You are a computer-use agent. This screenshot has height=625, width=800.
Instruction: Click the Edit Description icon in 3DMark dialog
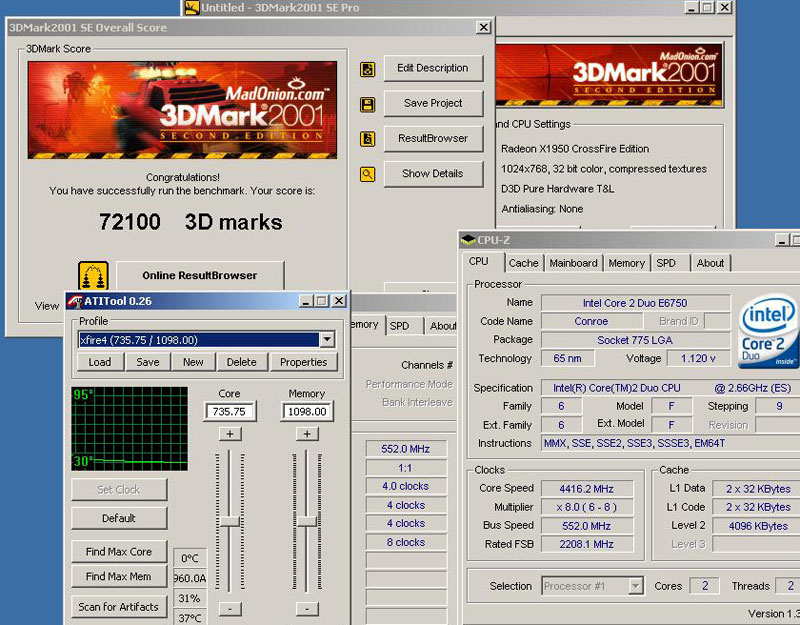point(367,69)
